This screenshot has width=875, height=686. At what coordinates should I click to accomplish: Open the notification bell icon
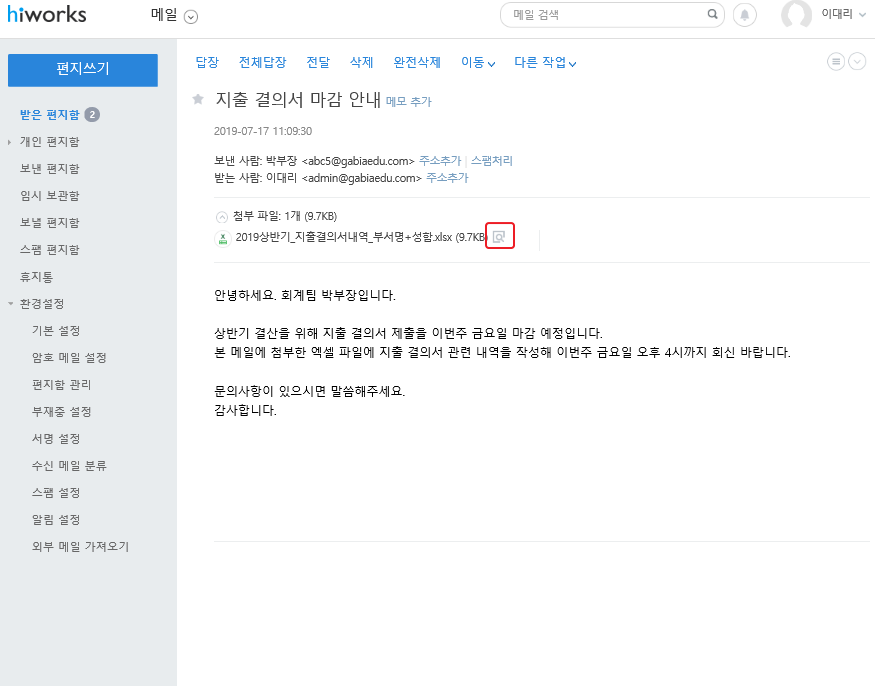tap(745, 15)
